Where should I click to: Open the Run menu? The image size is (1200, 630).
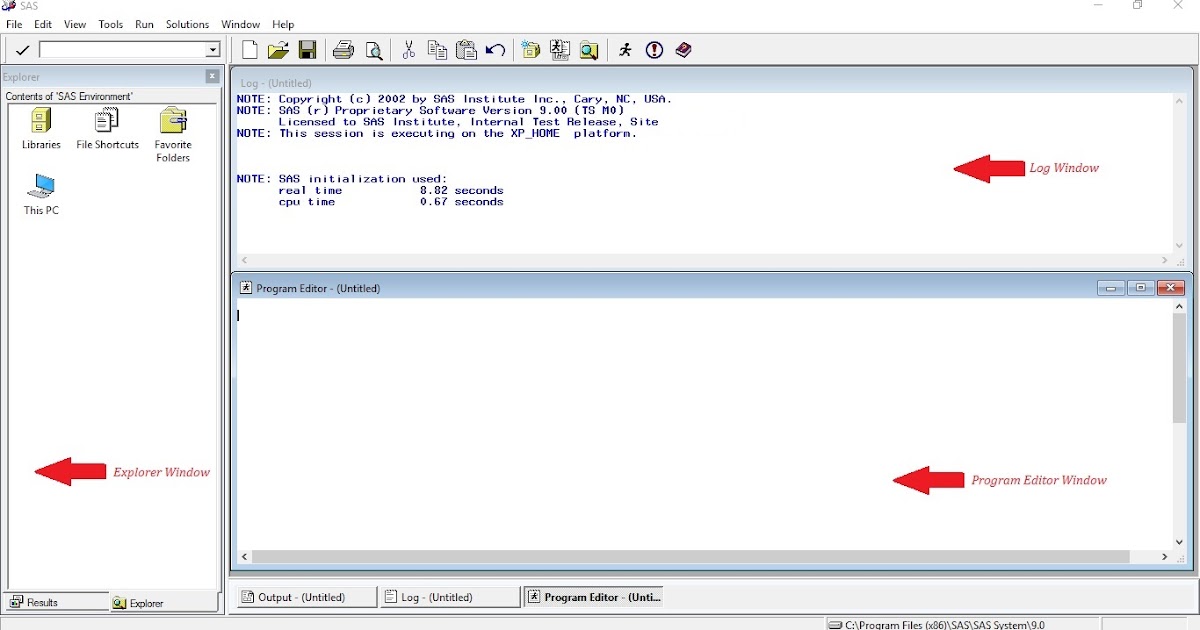[144, 24]
